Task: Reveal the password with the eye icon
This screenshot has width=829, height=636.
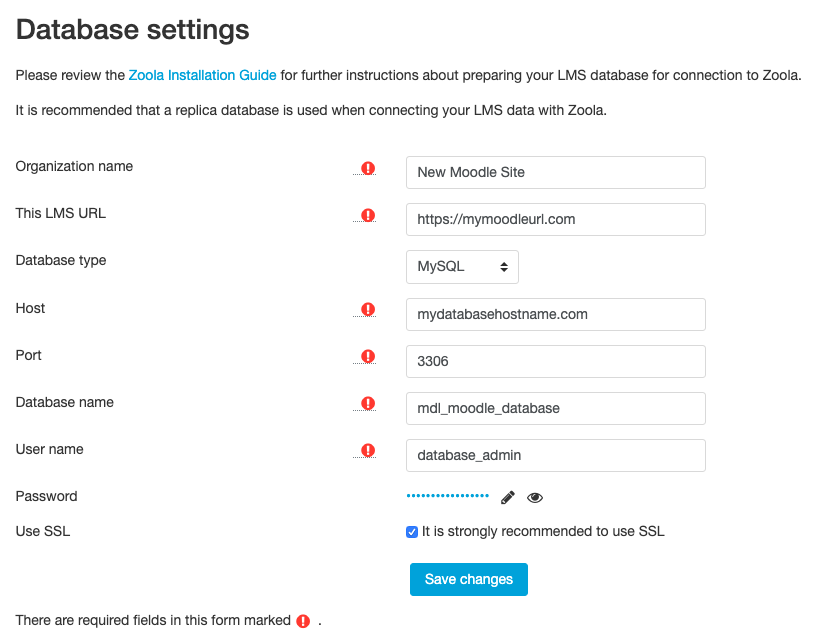Action: coord(535,497)
